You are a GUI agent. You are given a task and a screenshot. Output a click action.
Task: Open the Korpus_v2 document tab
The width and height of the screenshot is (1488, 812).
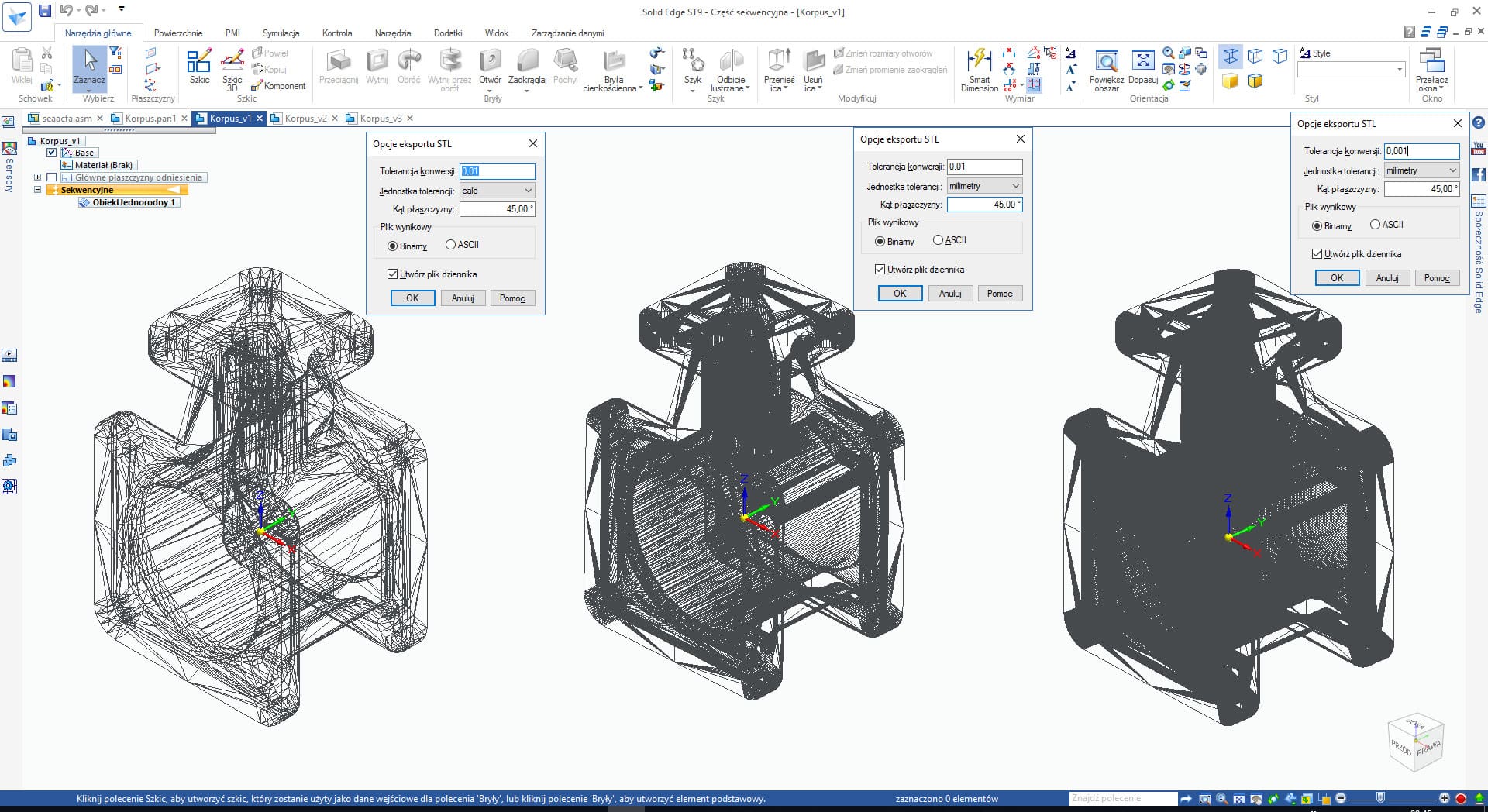(305, 119)
